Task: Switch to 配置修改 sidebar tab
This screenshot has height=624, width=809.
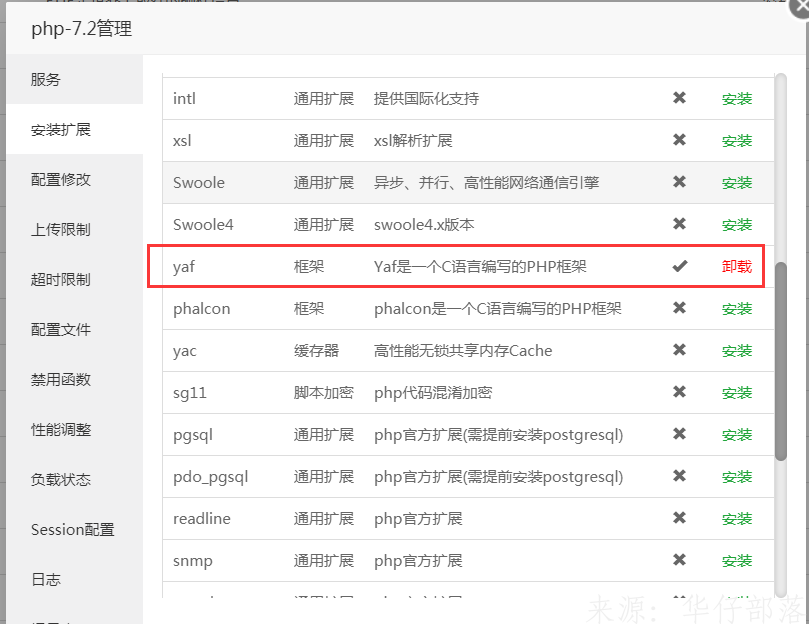Action: coord(61,180)
